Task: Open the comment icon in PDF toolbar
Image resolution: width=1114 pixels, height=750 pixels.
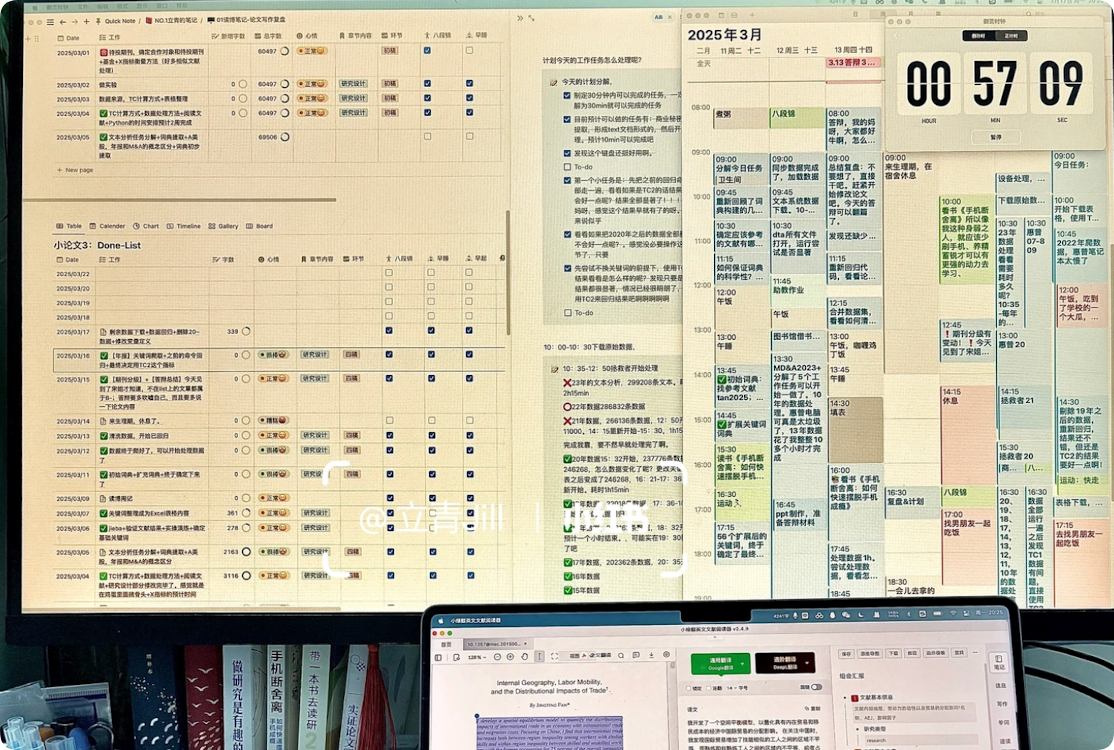Action: [636, 655]
